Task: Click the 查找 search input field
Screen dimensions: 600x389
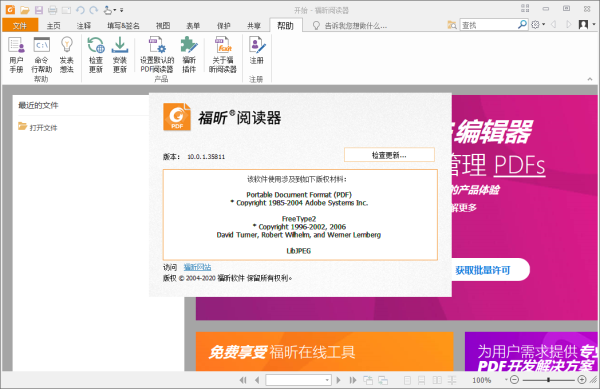Action: [489, 25]
